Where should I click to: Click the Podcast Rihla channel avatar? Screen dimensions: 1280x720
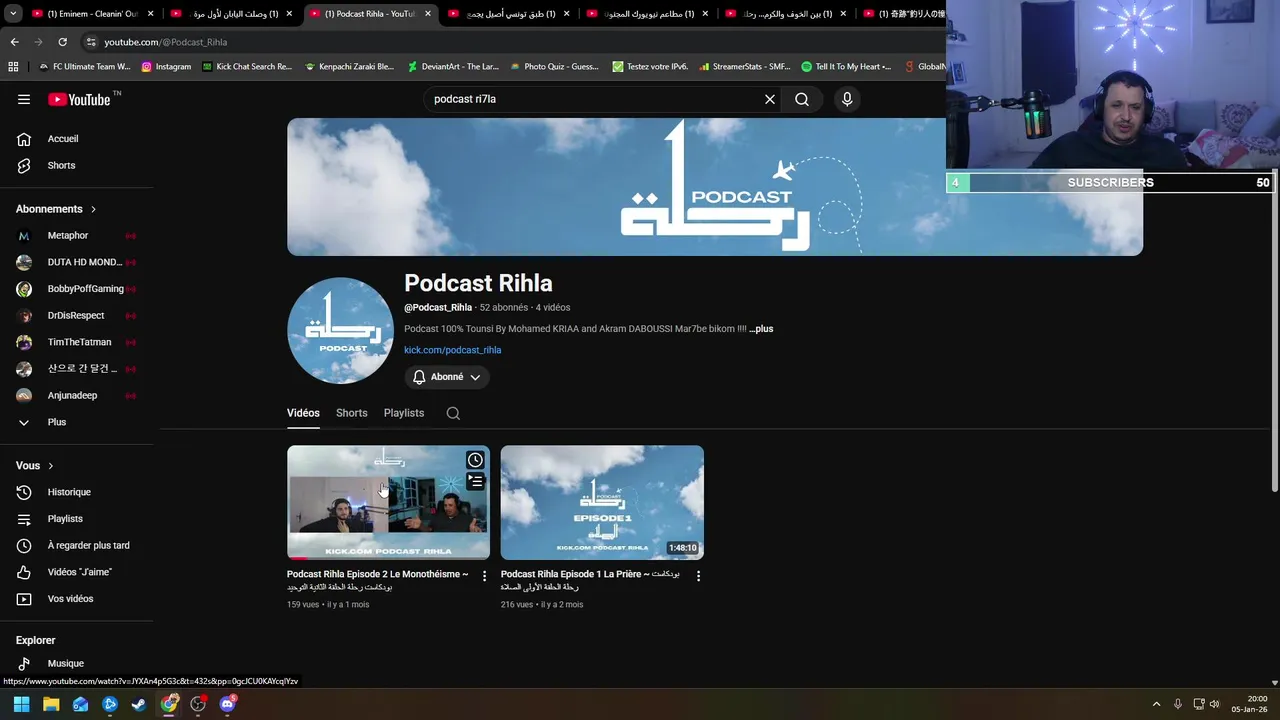click(x=340, y=330)
